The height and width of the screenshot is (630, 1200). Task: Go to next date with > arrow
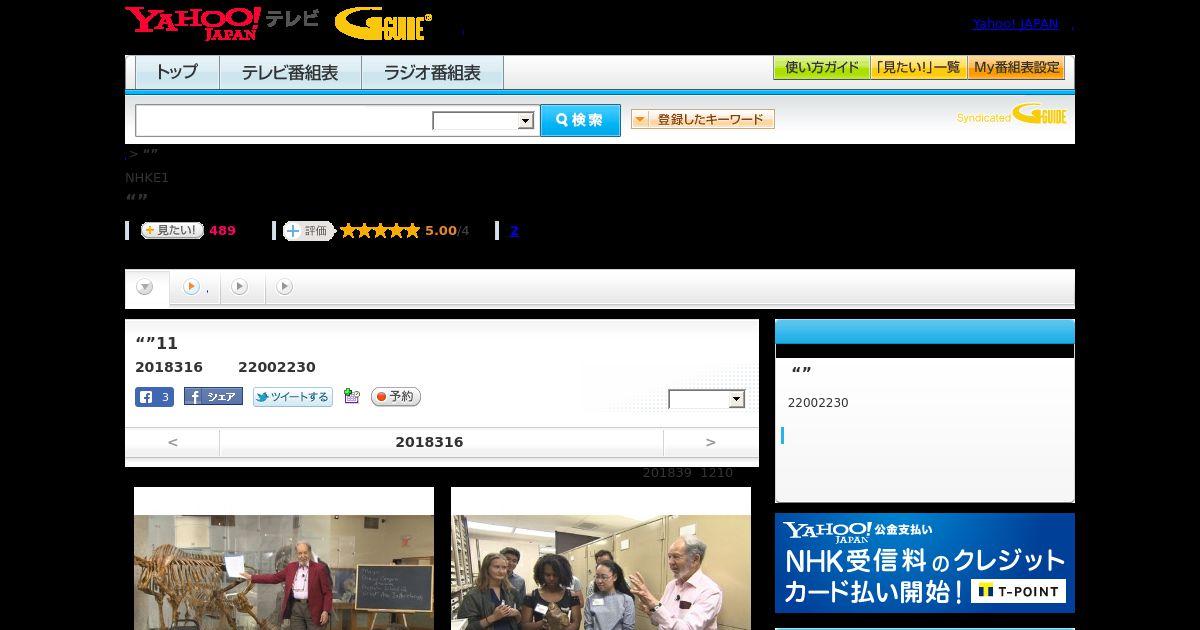click(x=710, y=442)
